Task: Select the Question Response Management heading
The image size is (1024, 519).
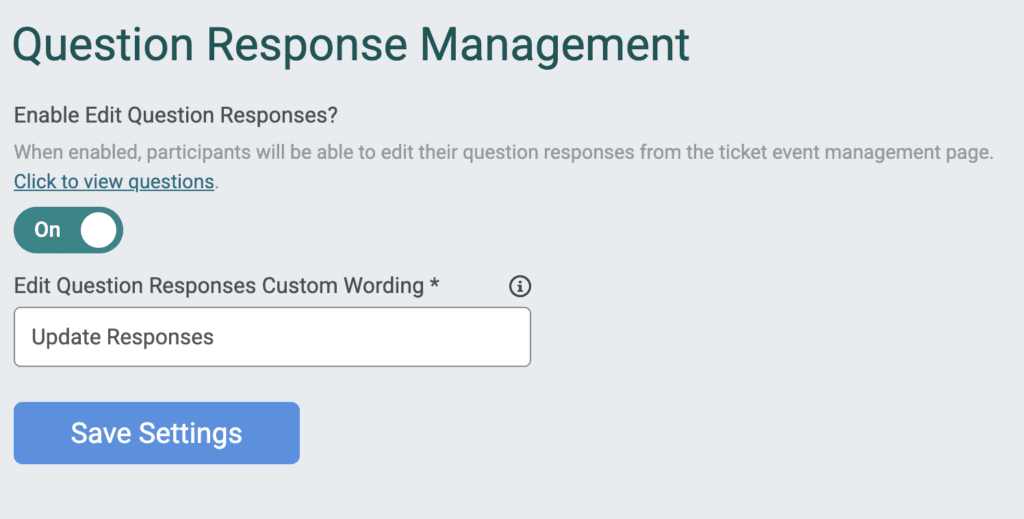Action: [351, 44]
